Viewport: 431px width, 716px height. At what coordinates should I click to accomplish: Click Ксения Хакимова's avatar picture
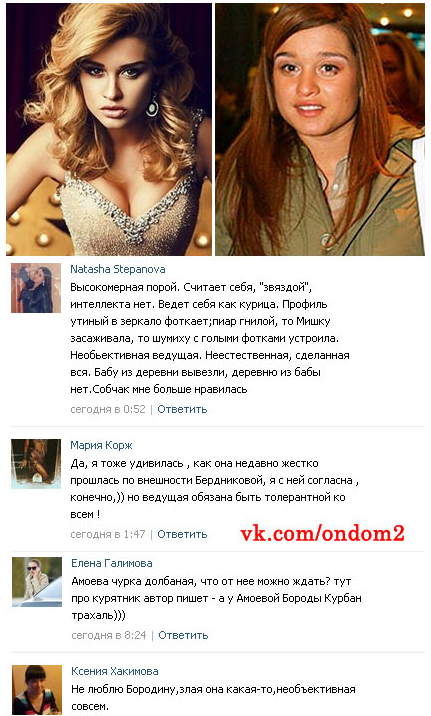37,690
